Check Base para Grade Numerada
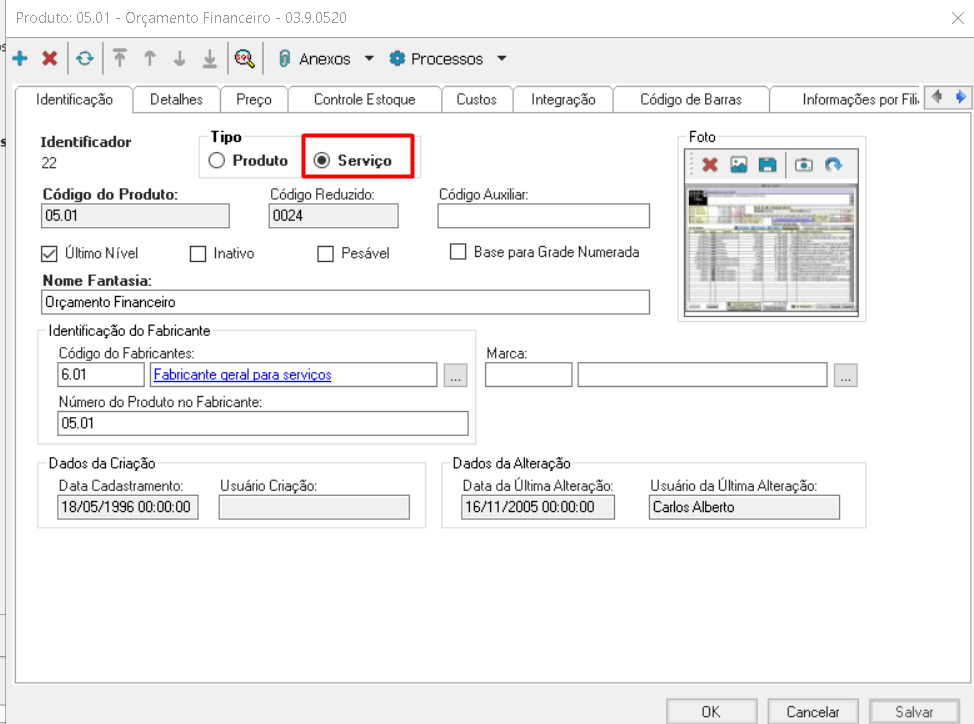Image resolution: width=974 pixels, height=724 pixels. coord(458,251)
